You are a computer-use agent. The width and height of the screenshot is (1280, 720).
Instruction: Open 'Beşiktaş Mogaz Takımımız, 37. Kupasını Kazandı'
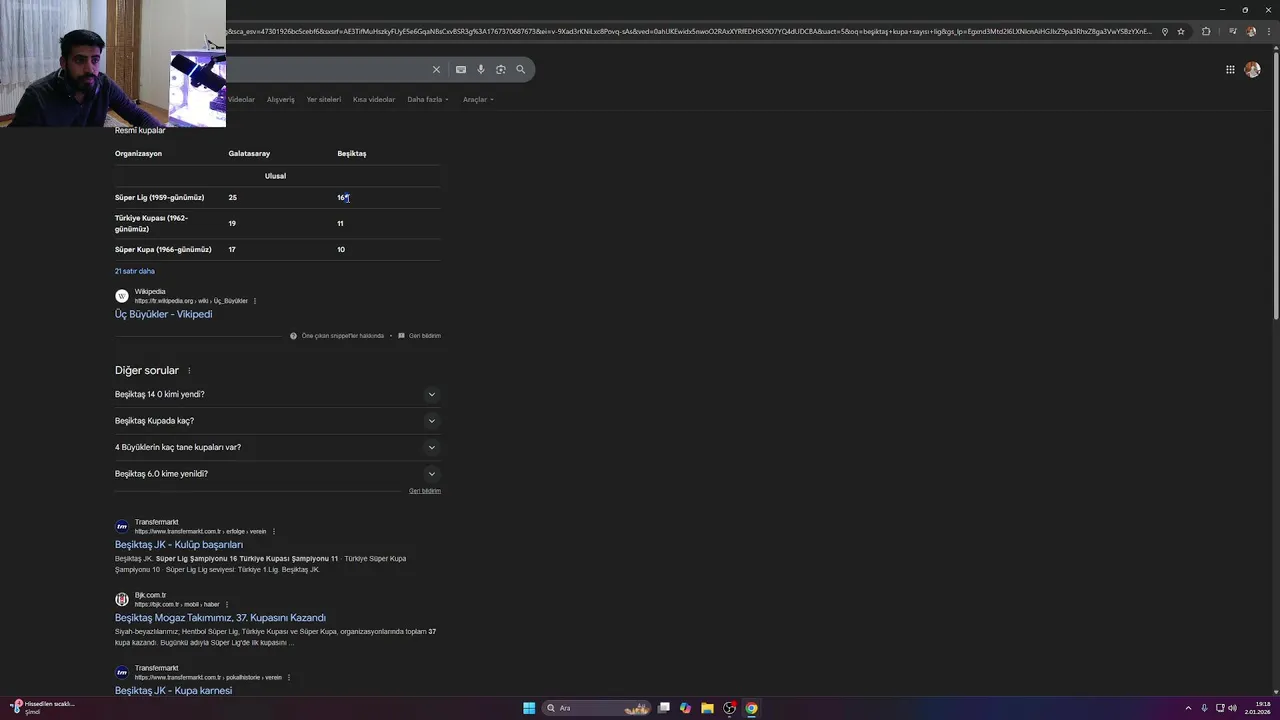pos(220,618)
